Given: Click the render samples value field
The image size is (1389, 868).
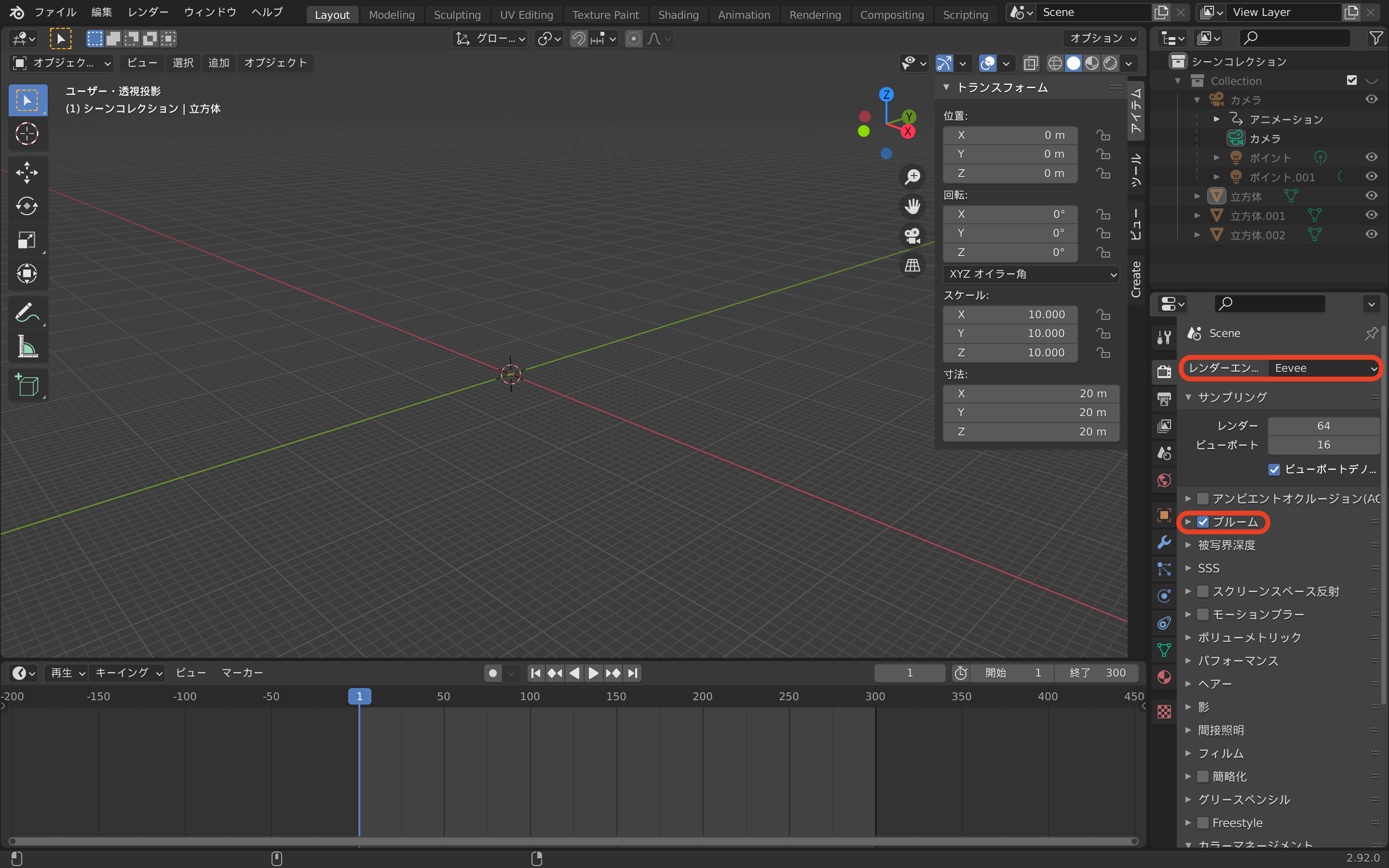Looking at the screenshot, I should (x=1323, y=426).
